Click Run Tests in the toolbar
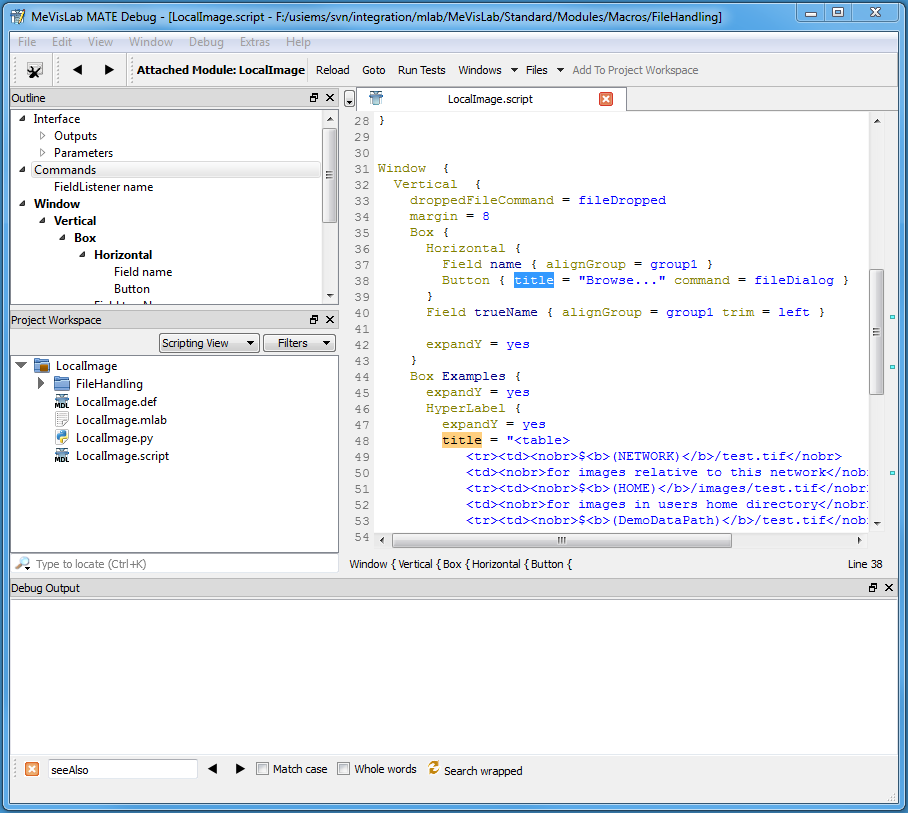 click(421, 70)
